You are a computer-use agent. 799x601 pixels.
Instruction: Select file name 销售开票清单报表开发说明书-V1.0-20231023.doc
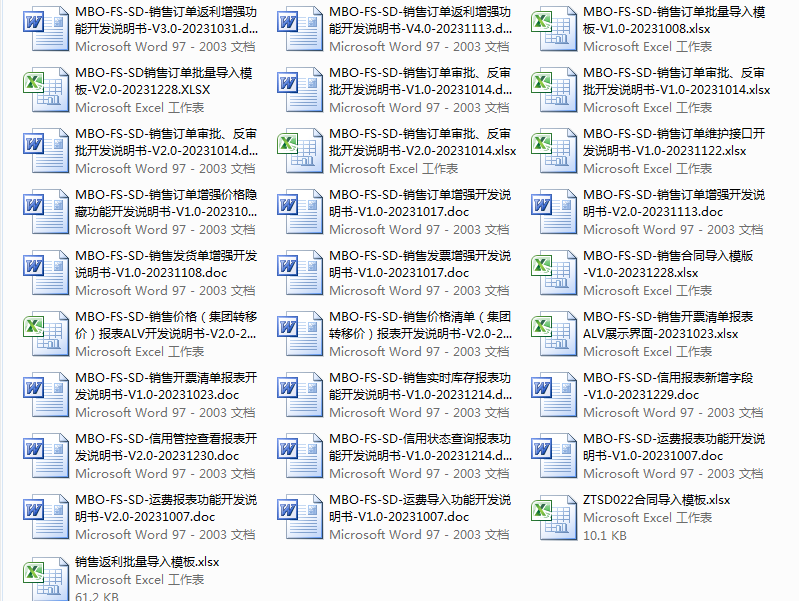166,386
